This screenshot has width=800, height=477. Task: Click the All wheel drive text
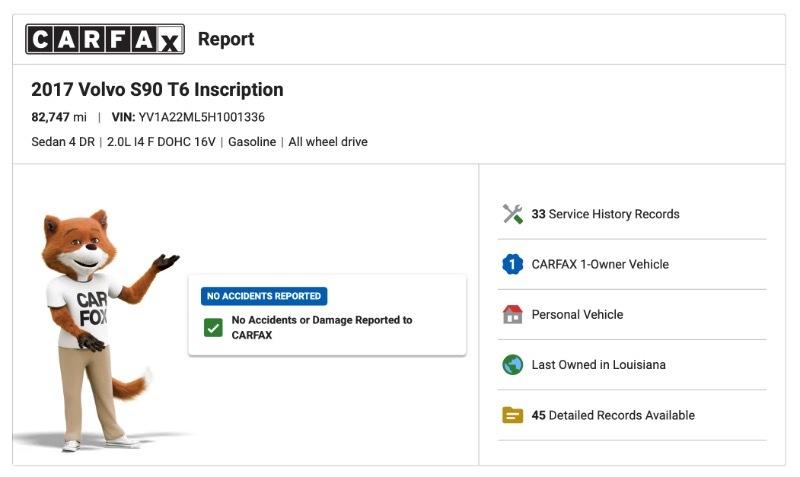pos(328,142)
